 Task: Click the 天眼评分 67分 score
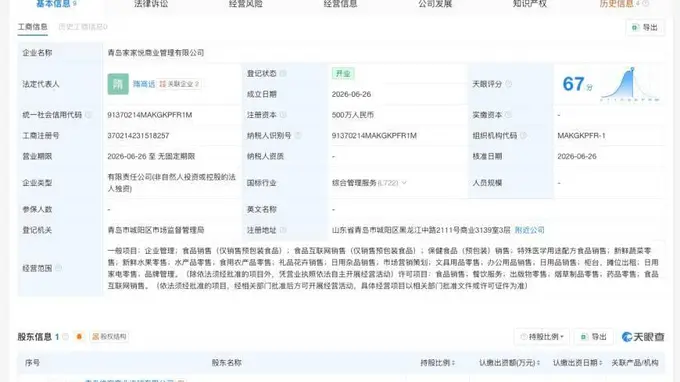[577, 84]
